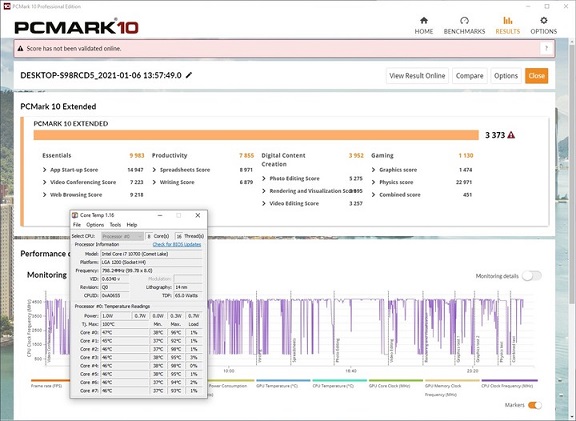The height and width of the screenshot is (421, 576).
Task: Expand Video Editing Score
Action: 264,204
